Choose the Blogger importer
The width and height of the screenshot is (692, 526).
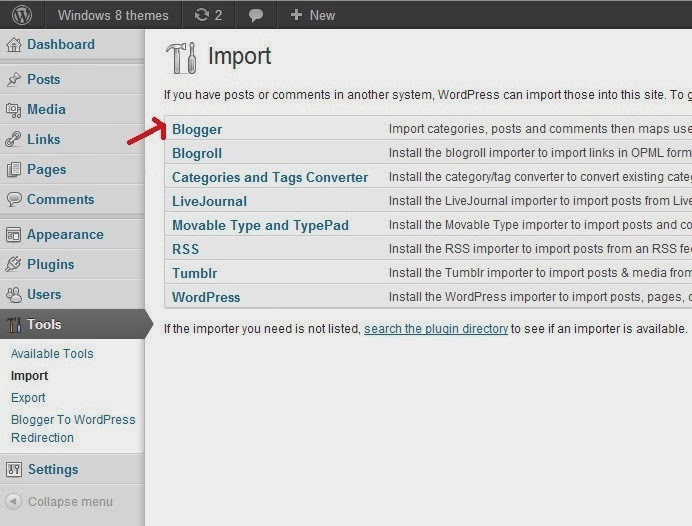[197, 130]
